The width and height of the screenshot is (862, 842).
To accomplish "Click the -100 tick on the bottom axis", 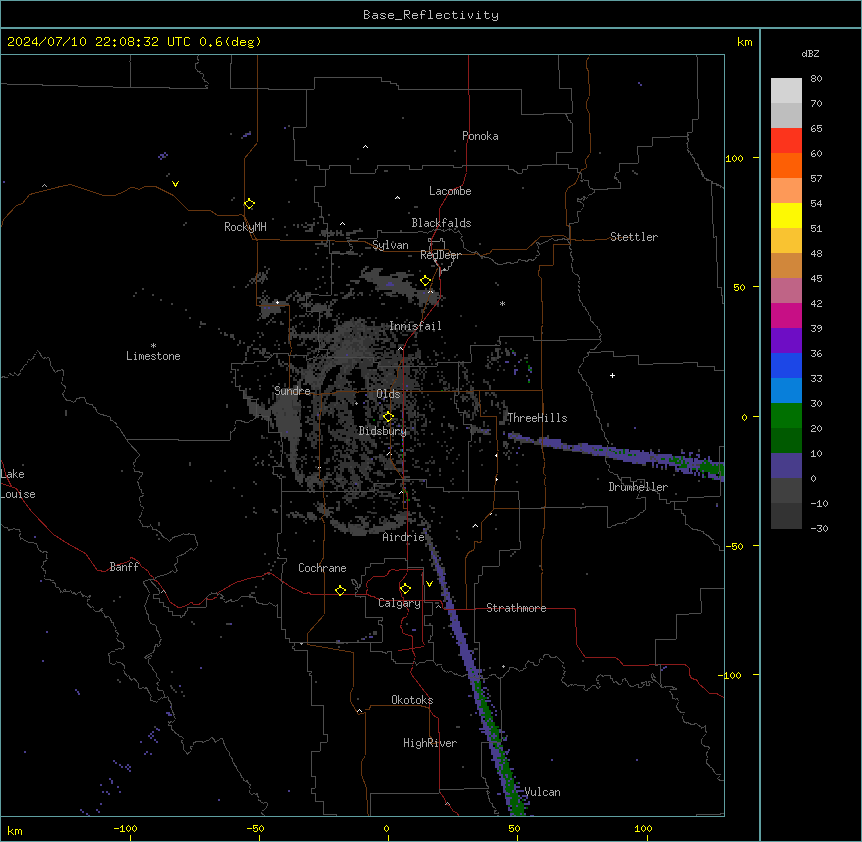I will pyautogui.click(x=125, y=828).
